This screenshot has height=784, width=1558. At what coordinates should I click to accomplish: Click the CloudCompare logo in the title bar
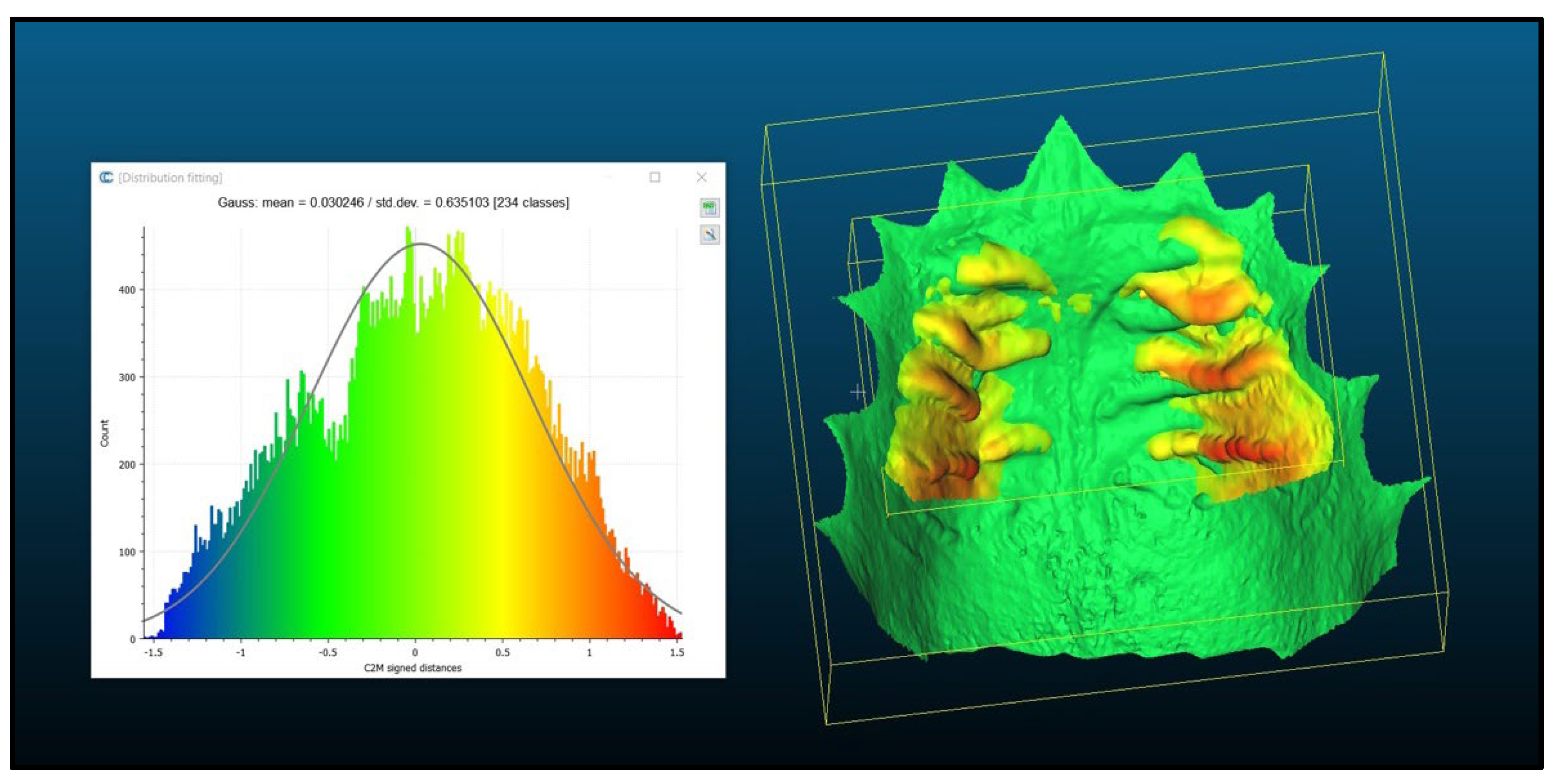106,177
